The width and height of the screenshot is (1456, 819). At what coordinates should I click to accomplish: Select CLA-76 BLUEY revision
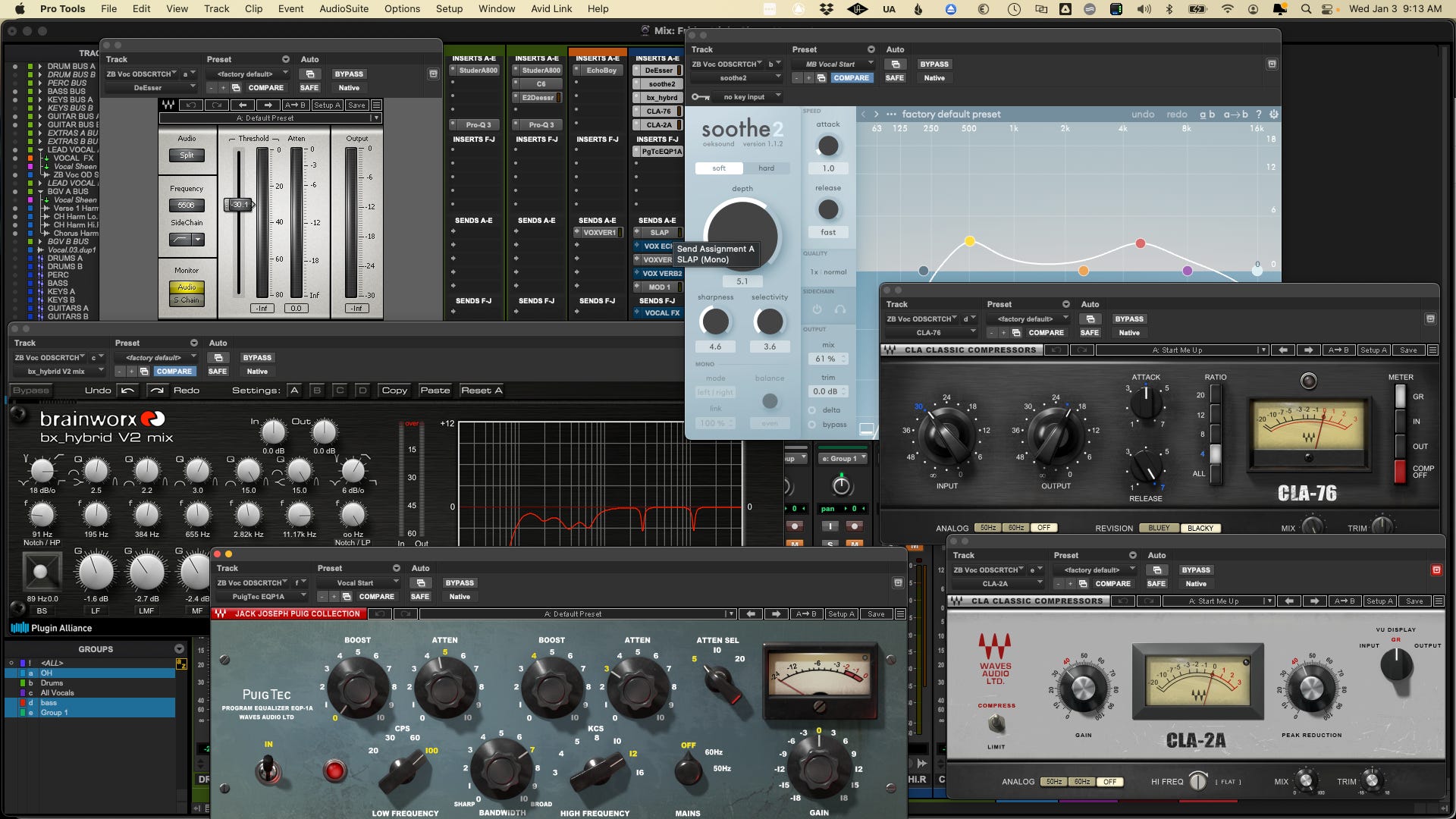pos(1159,528)
